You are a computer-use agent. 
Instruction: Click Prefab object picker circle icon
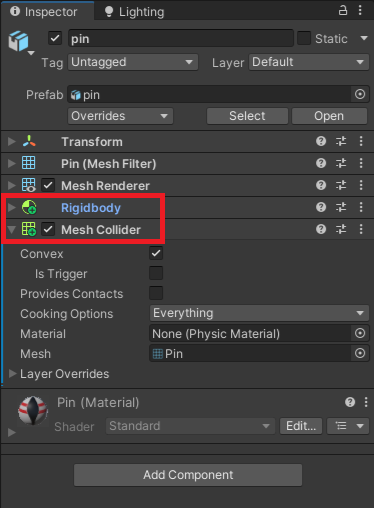360,94
